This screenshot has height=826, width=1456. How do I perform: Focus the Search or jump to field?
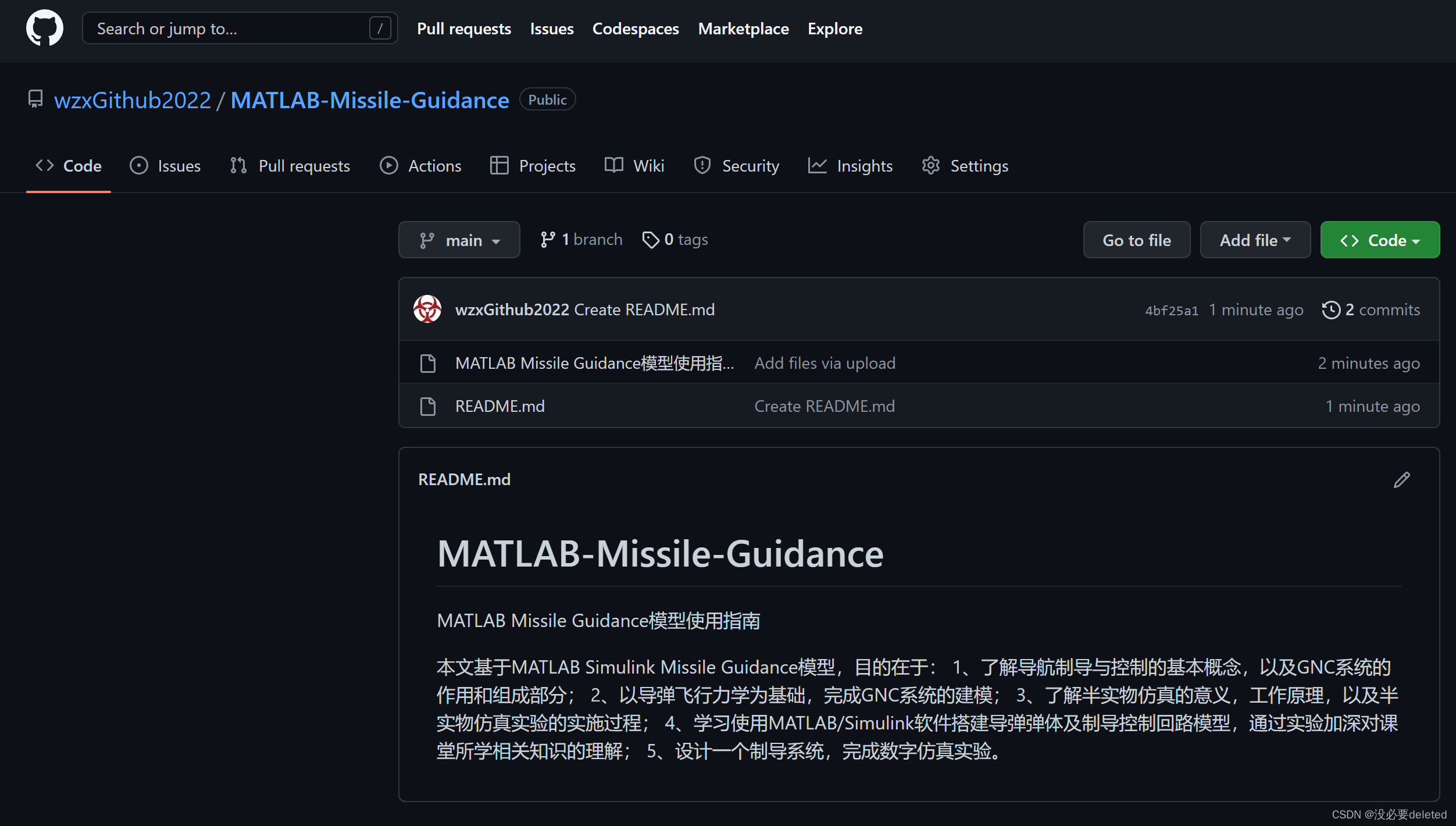tap(227, 29)
